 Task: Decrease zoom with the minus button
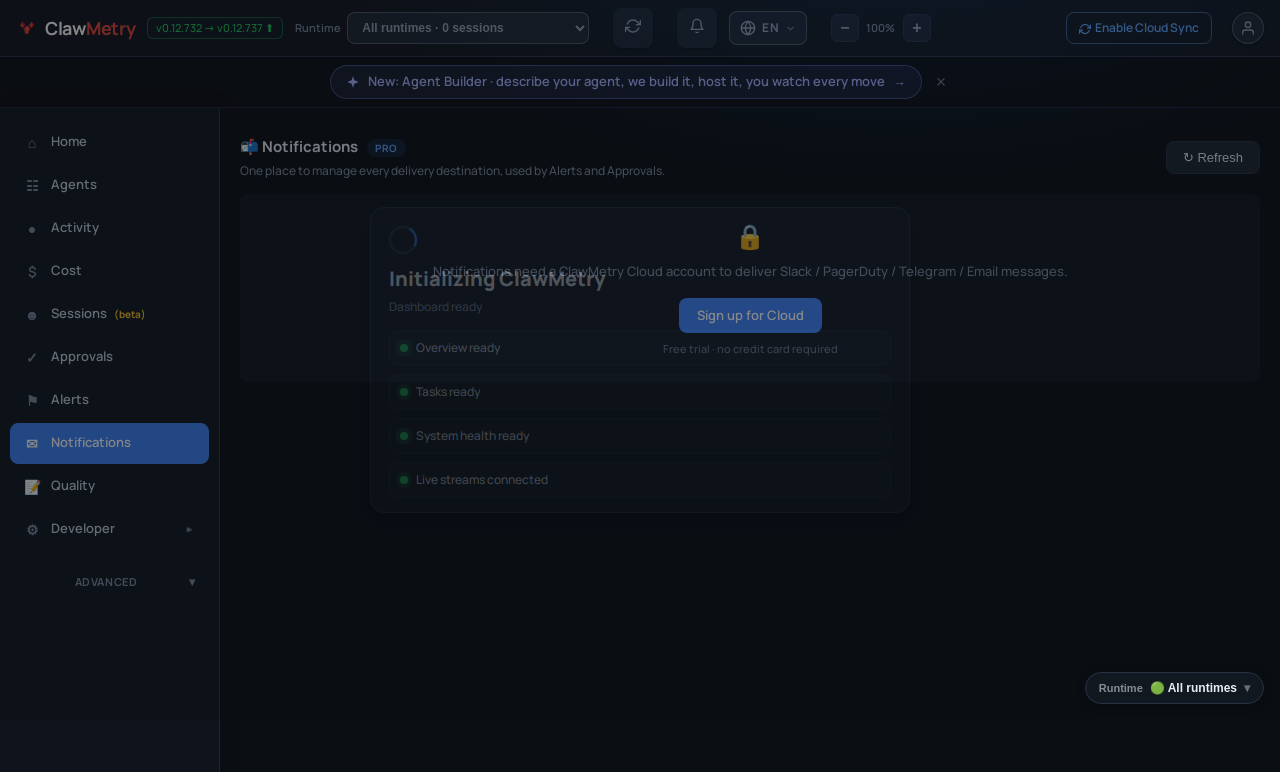pos(845,28)
